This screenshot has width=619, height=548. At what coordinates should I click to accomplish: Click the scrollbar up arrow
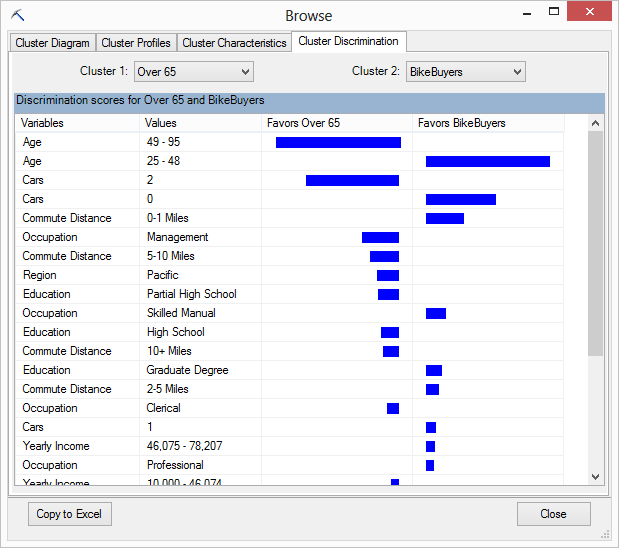point(595,123)
